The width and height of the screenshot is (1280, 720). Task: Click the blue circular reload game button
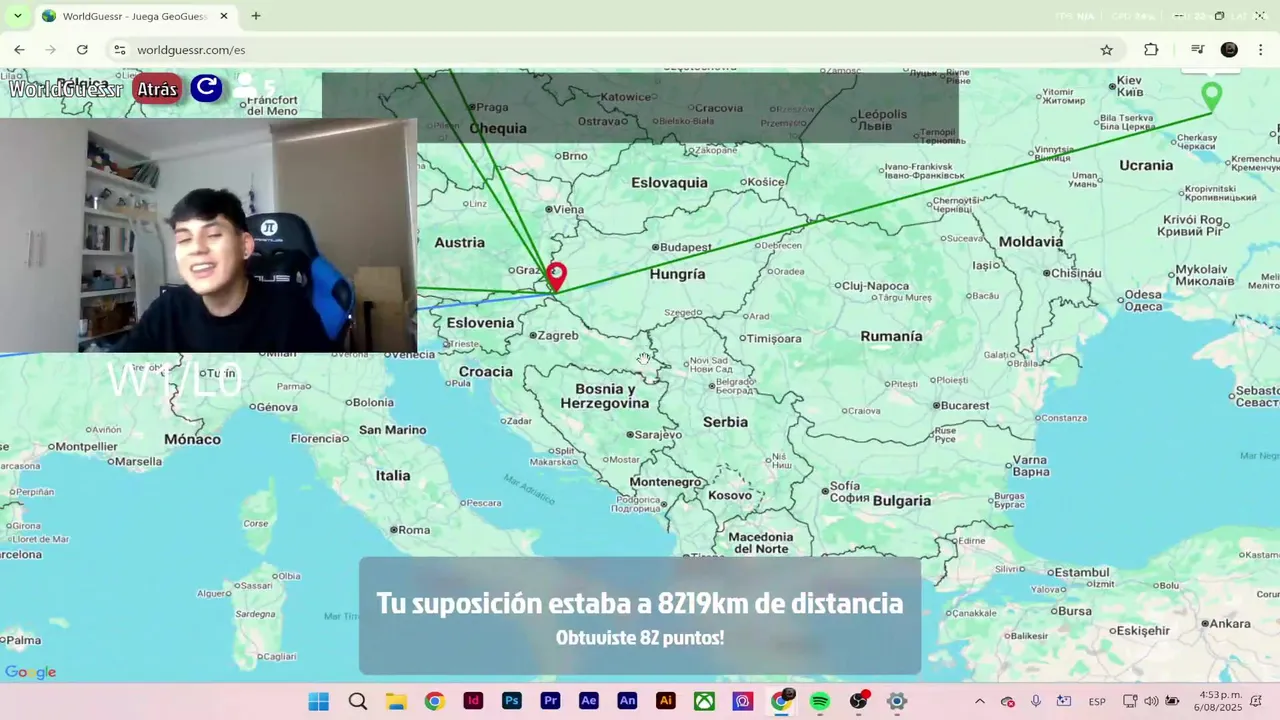click(x=207, y=88)
